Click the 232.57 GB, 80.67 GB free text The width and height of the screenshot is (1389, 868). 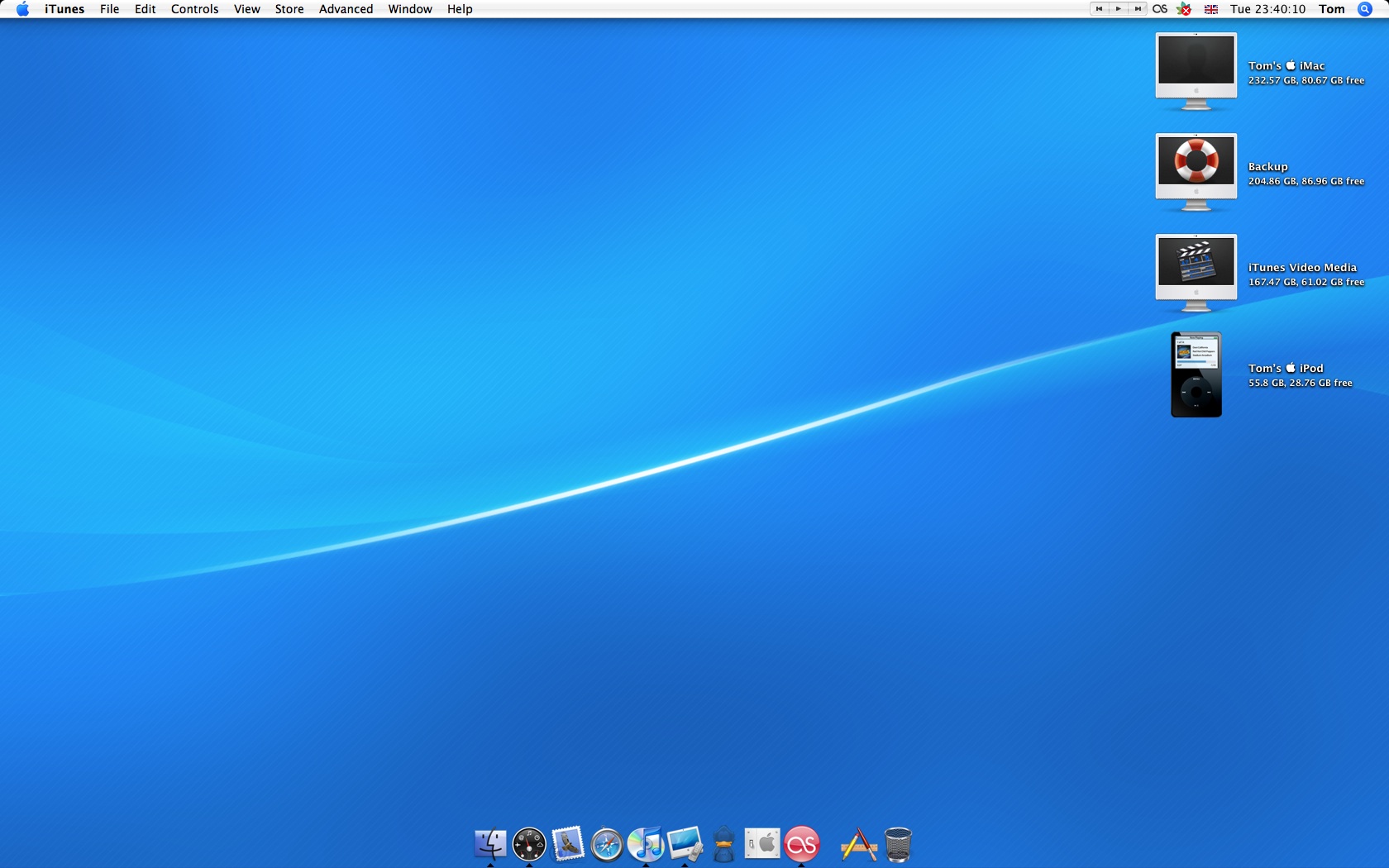point(1306,81)
